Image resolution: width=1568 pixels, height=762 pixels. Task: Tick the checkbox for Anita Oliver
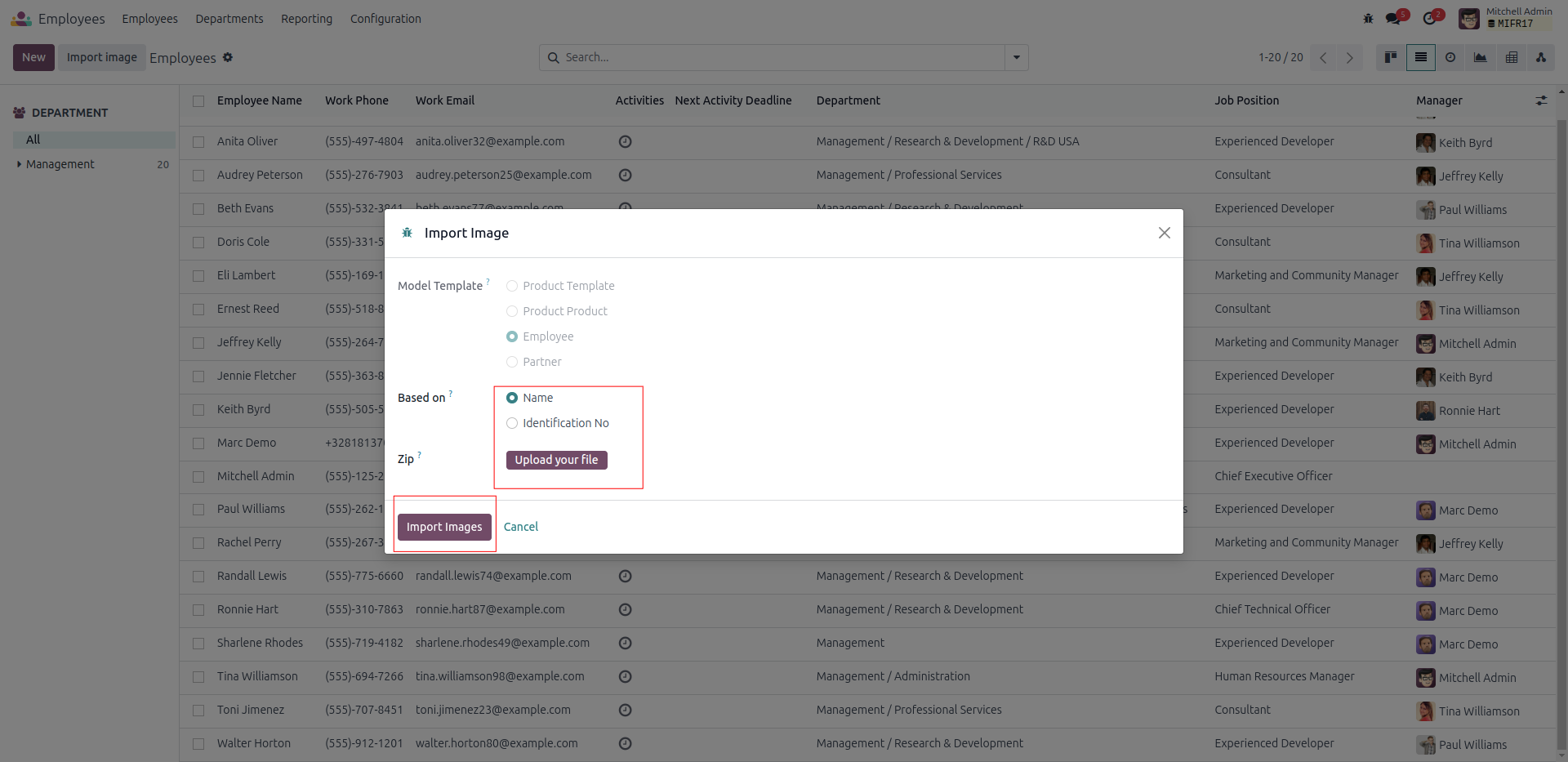point(198,142)
